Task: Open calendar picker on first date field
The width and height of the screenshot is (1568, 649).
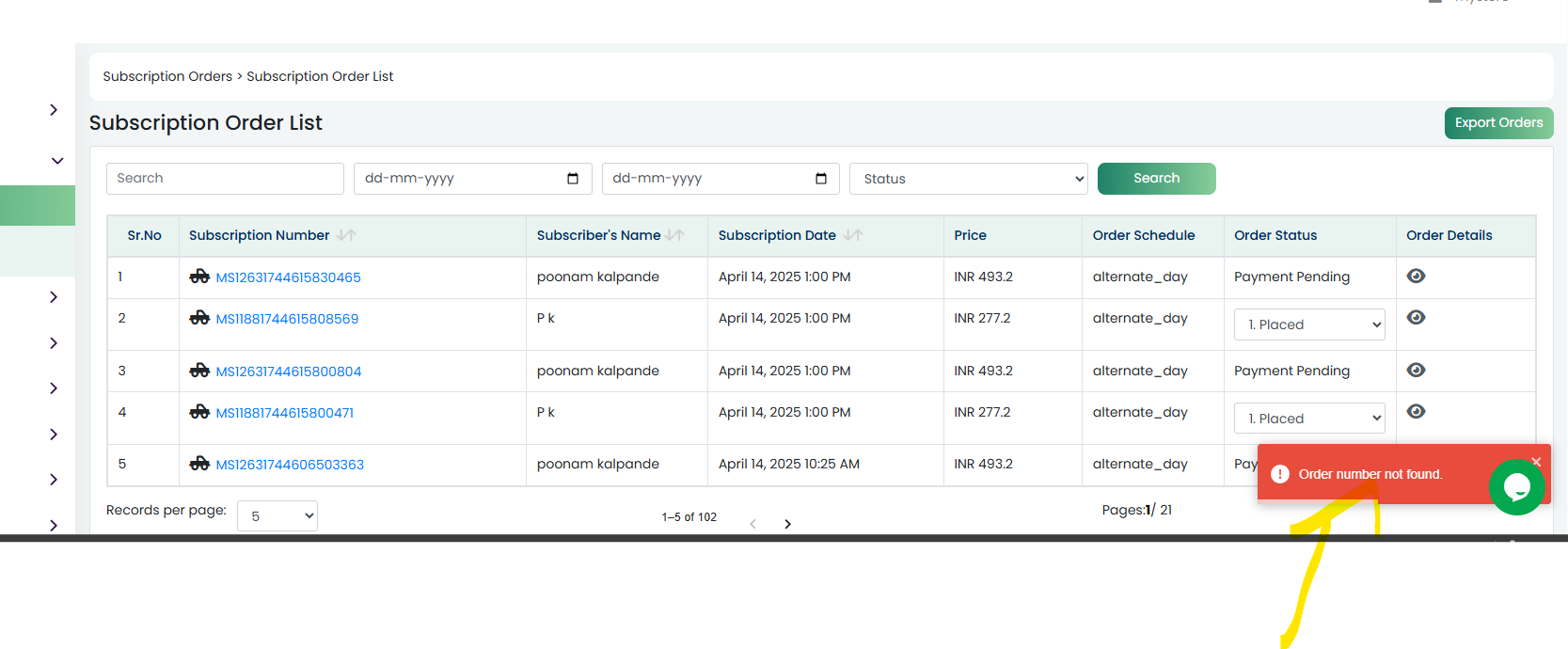Action: click(573, 179)
